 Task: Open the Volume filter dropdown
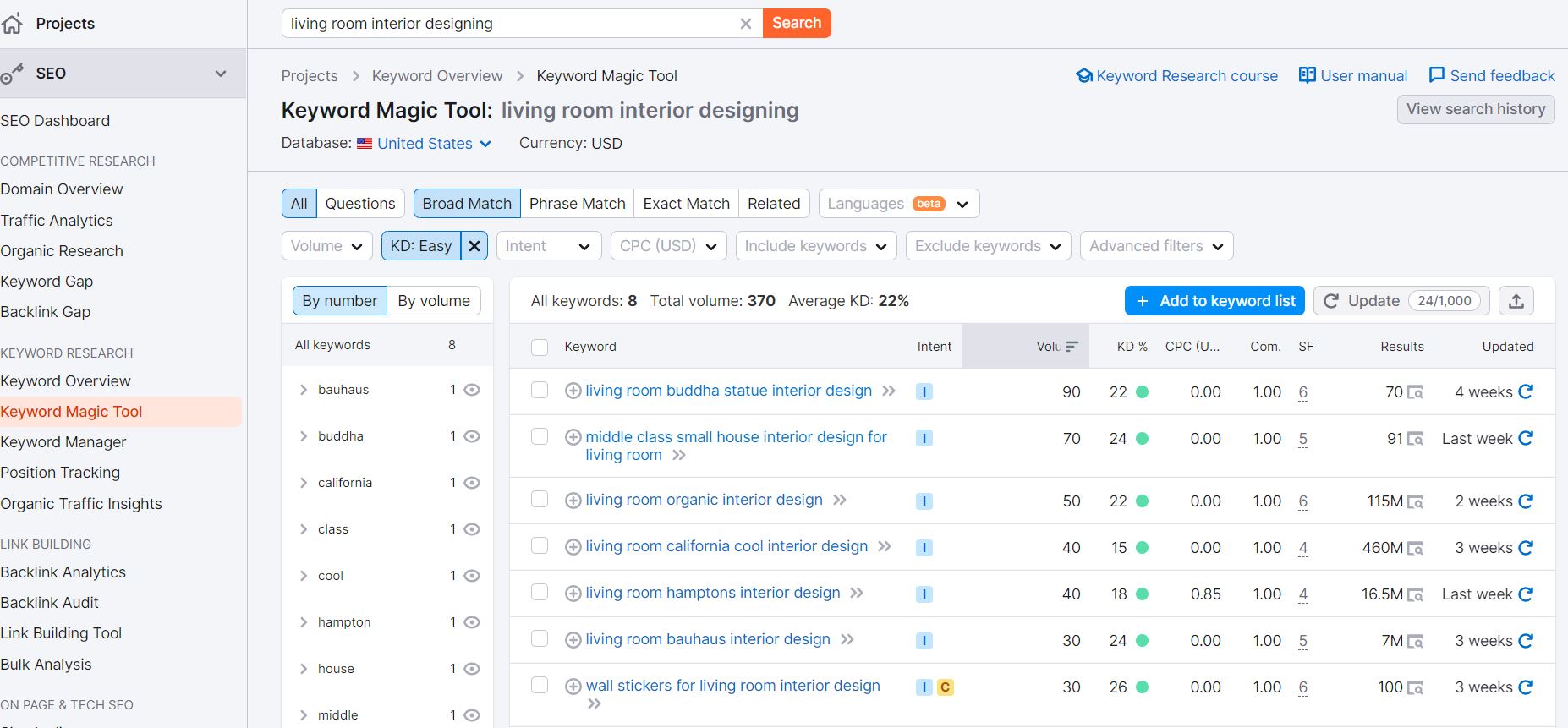pyautogui.click(x=326, y=246)
